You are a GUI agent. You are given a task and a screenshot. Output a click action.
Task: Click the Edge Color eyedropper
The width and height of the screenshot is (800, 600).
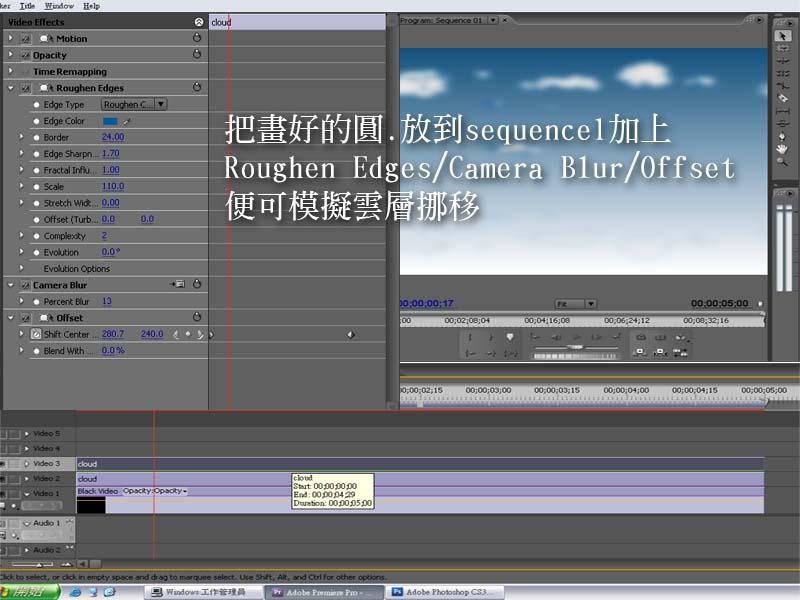tap(127, 121)
